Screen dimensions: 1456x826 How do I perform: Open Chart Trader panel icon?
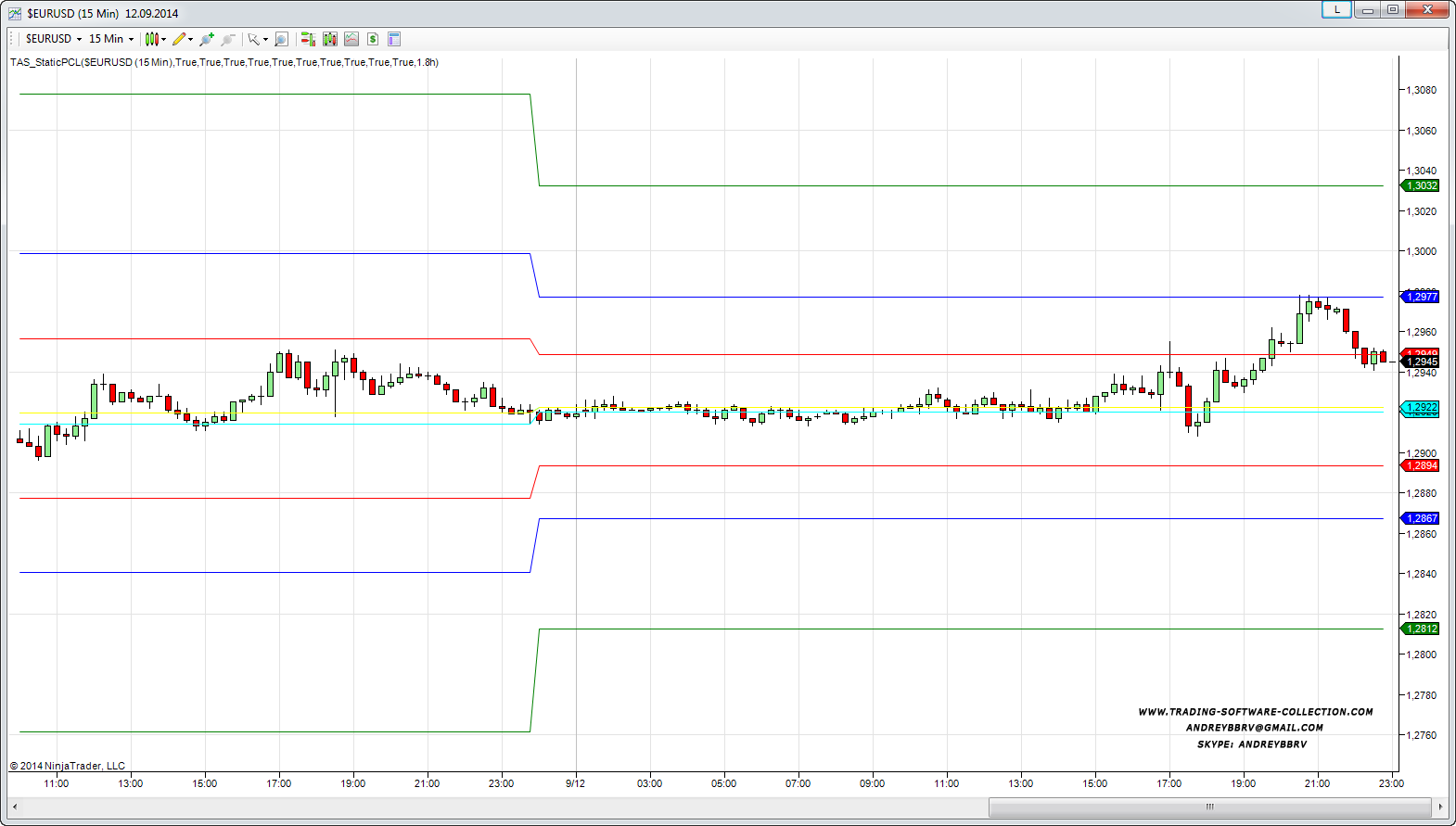tap(308, 39)
